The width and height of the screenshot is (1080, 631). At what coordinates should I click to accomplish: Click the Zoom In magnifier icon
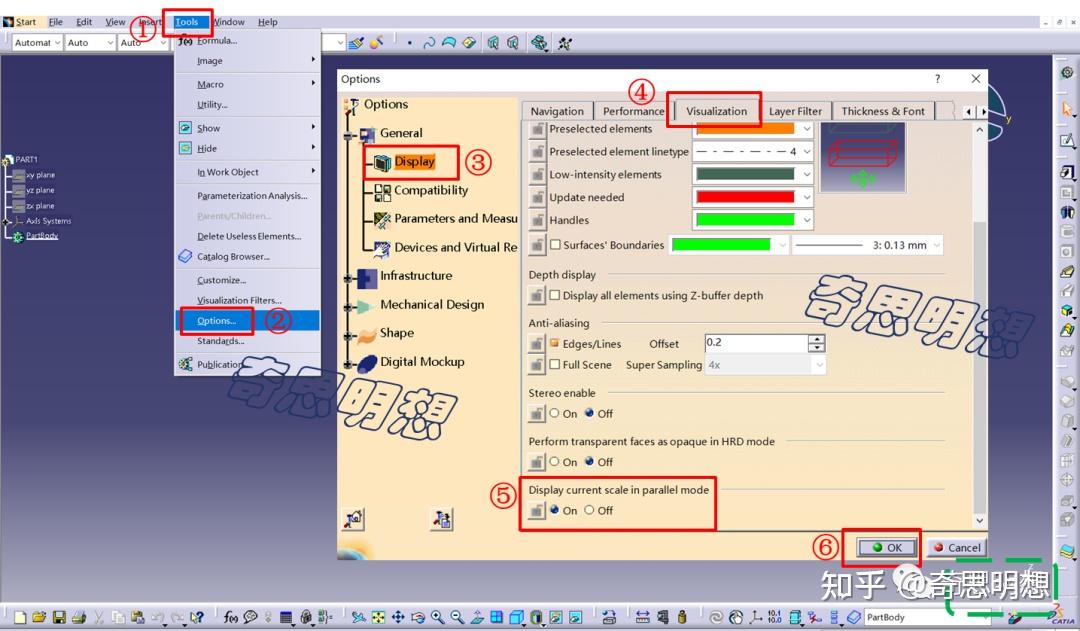[x=437, y=617]
